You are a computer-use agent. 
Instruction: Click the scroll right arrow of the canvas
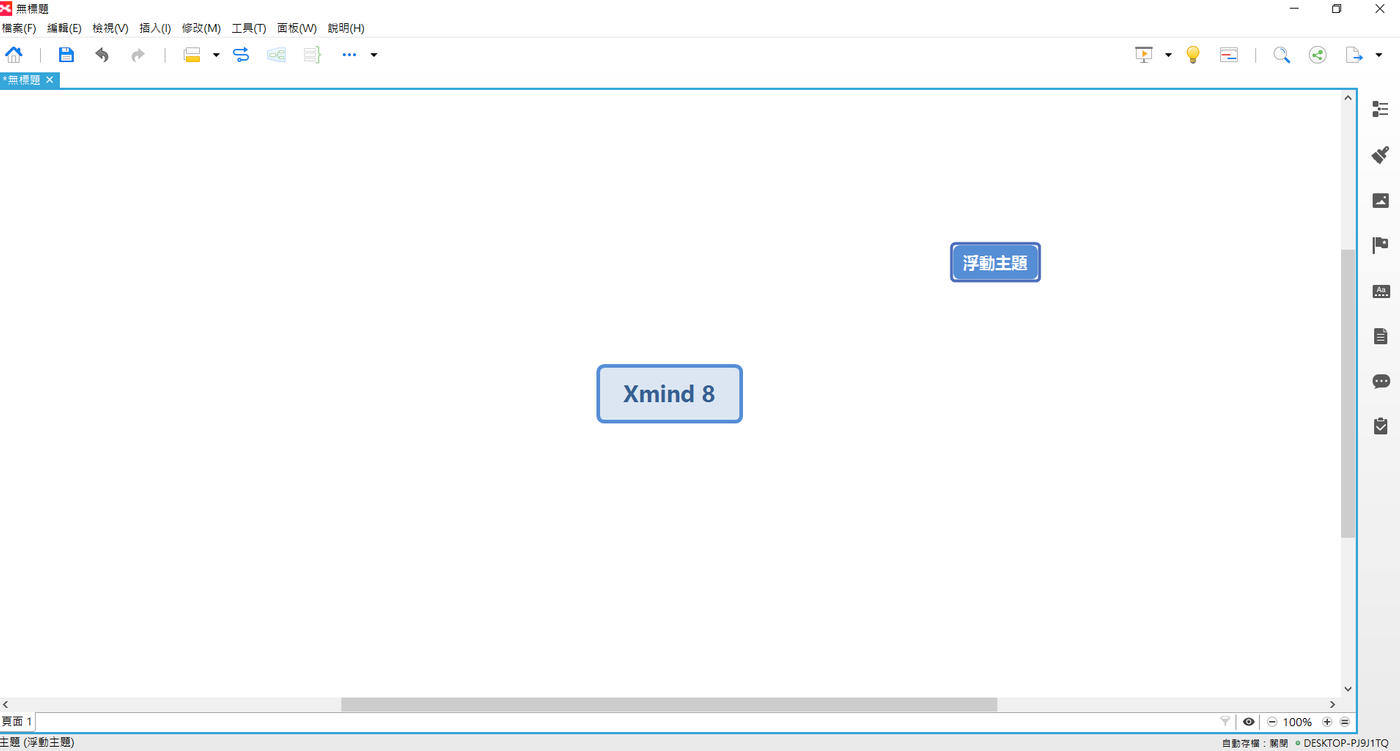[x=1332, y=705]
